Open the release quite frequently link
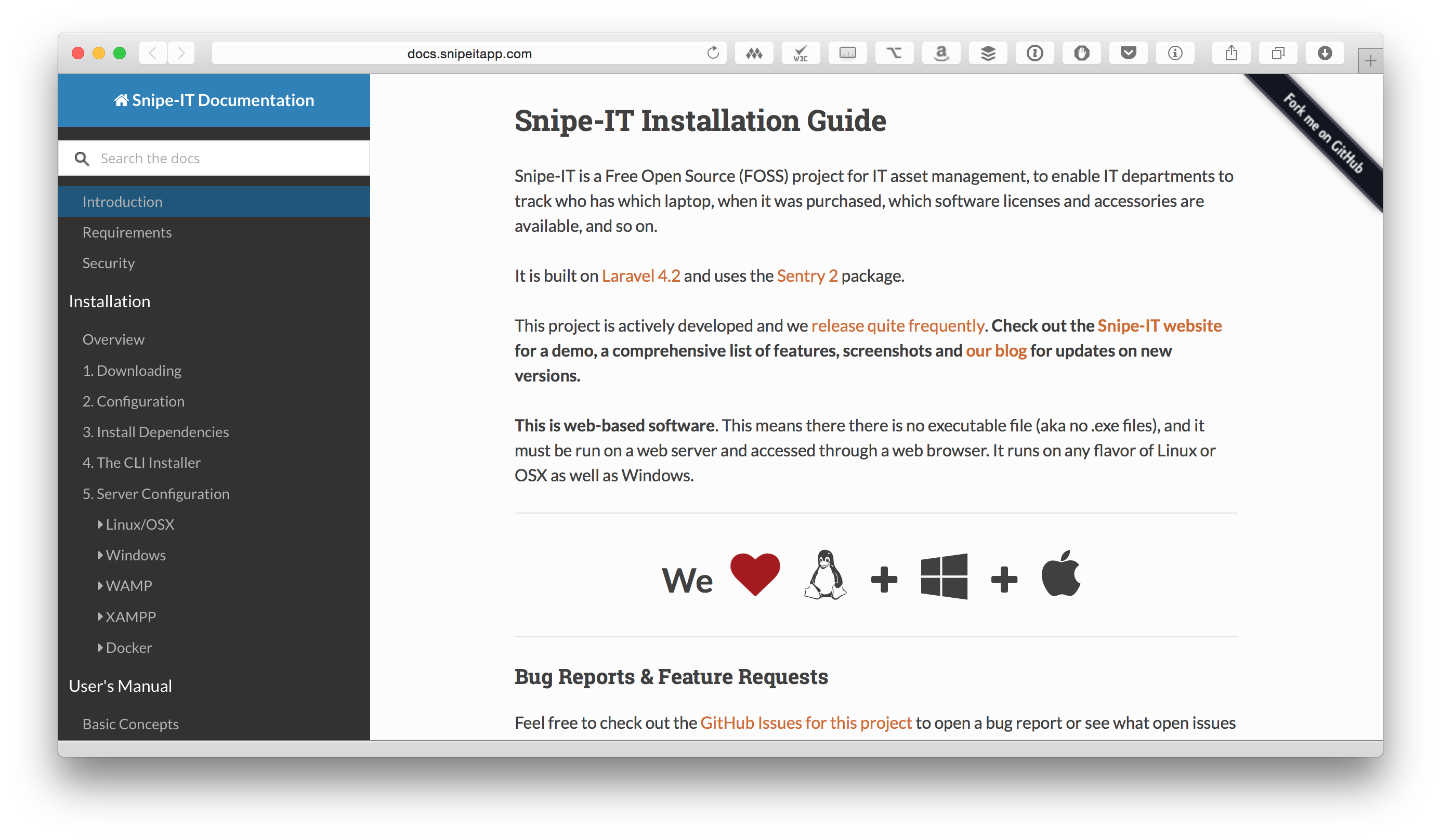Screen dimensions: 1441x840 [897, 325]
